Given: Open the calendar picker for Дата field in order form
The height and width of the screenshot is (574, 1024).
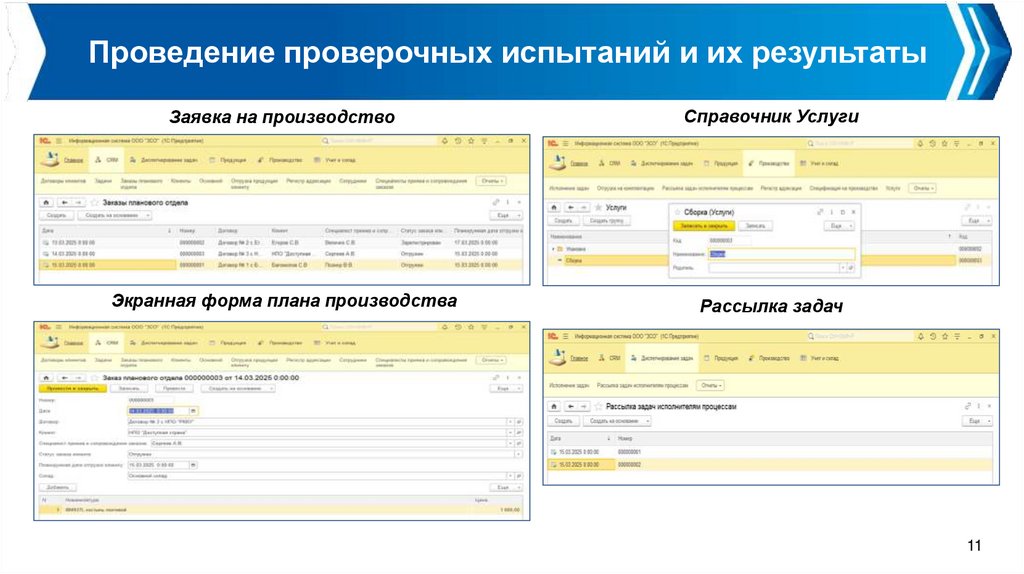Looking at the screenshot, I should (x=193, y=411).
